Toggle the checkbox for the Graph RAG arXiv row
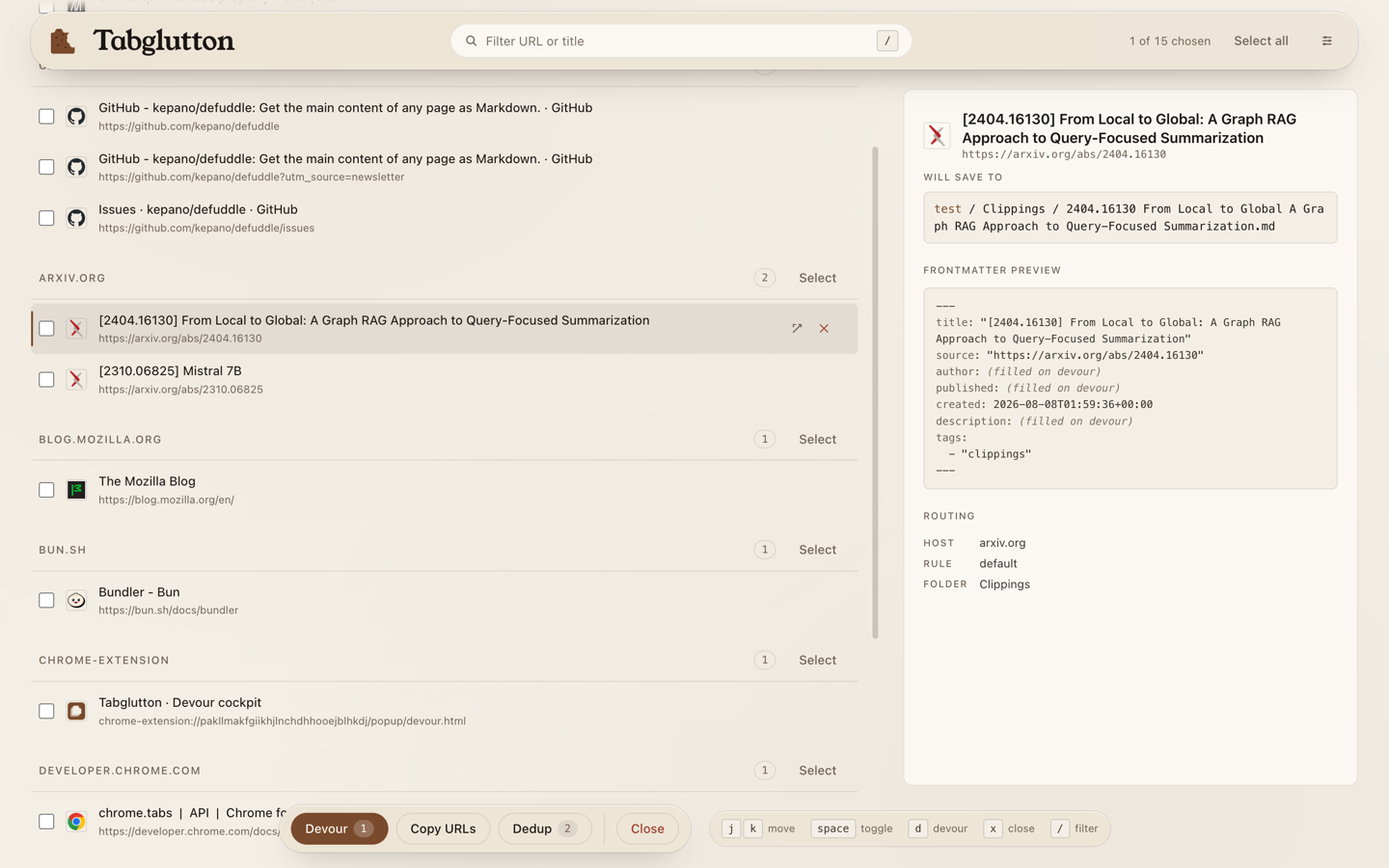 point(46,329)
